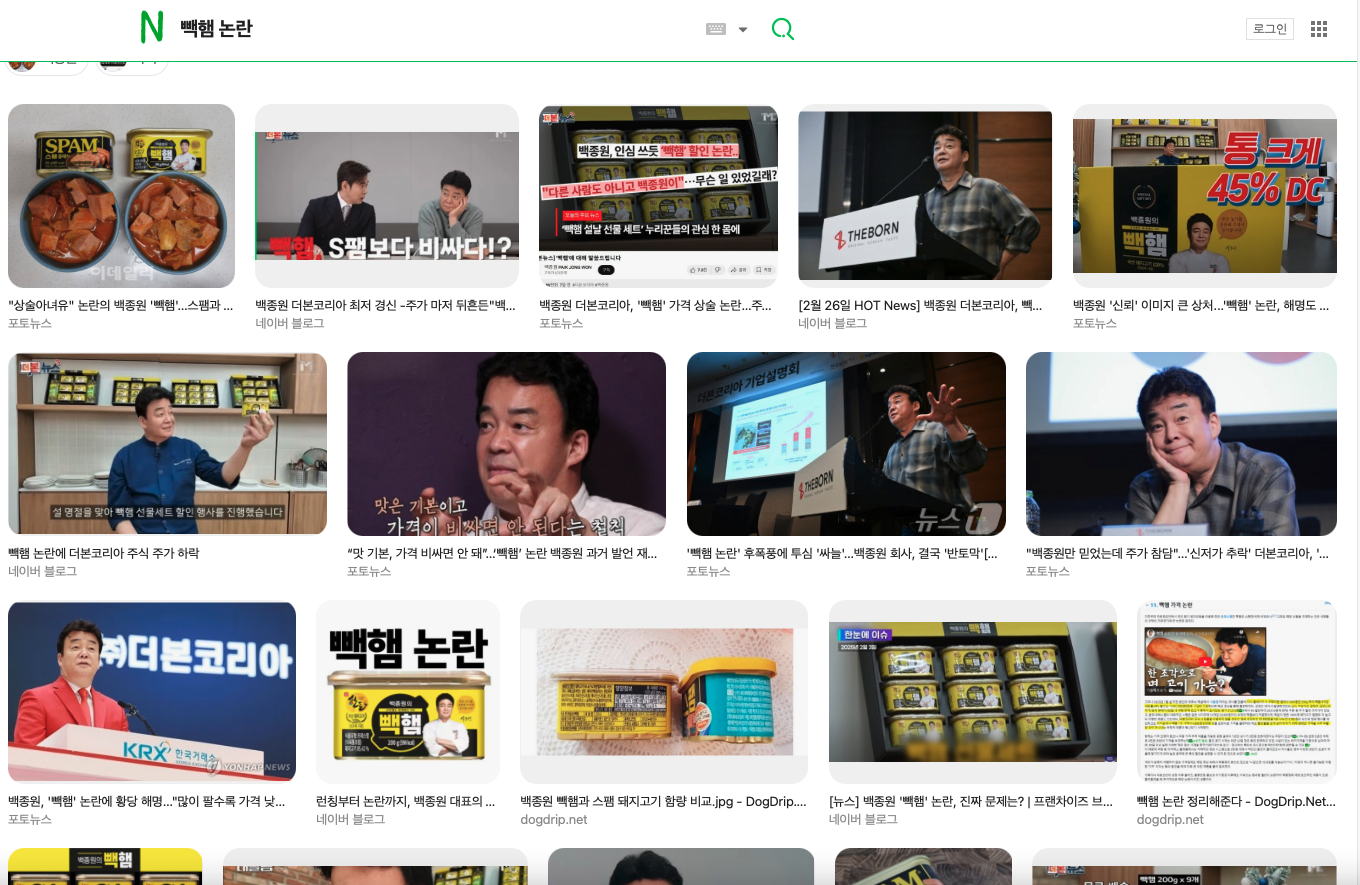Open the apps grid menu icon
Viewport: 1360px width, 885px height.
coord(1318,29)
